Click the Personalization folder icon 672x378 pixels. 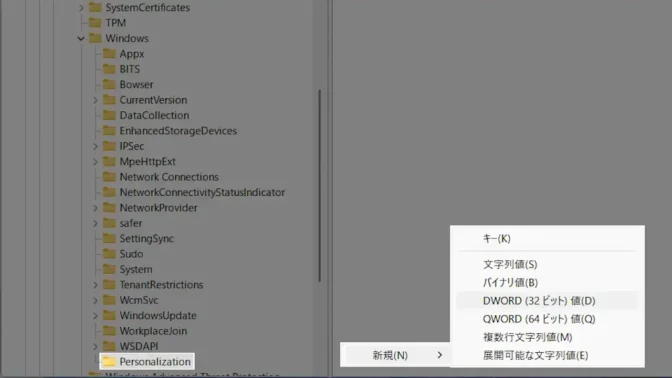coord(109,362)
